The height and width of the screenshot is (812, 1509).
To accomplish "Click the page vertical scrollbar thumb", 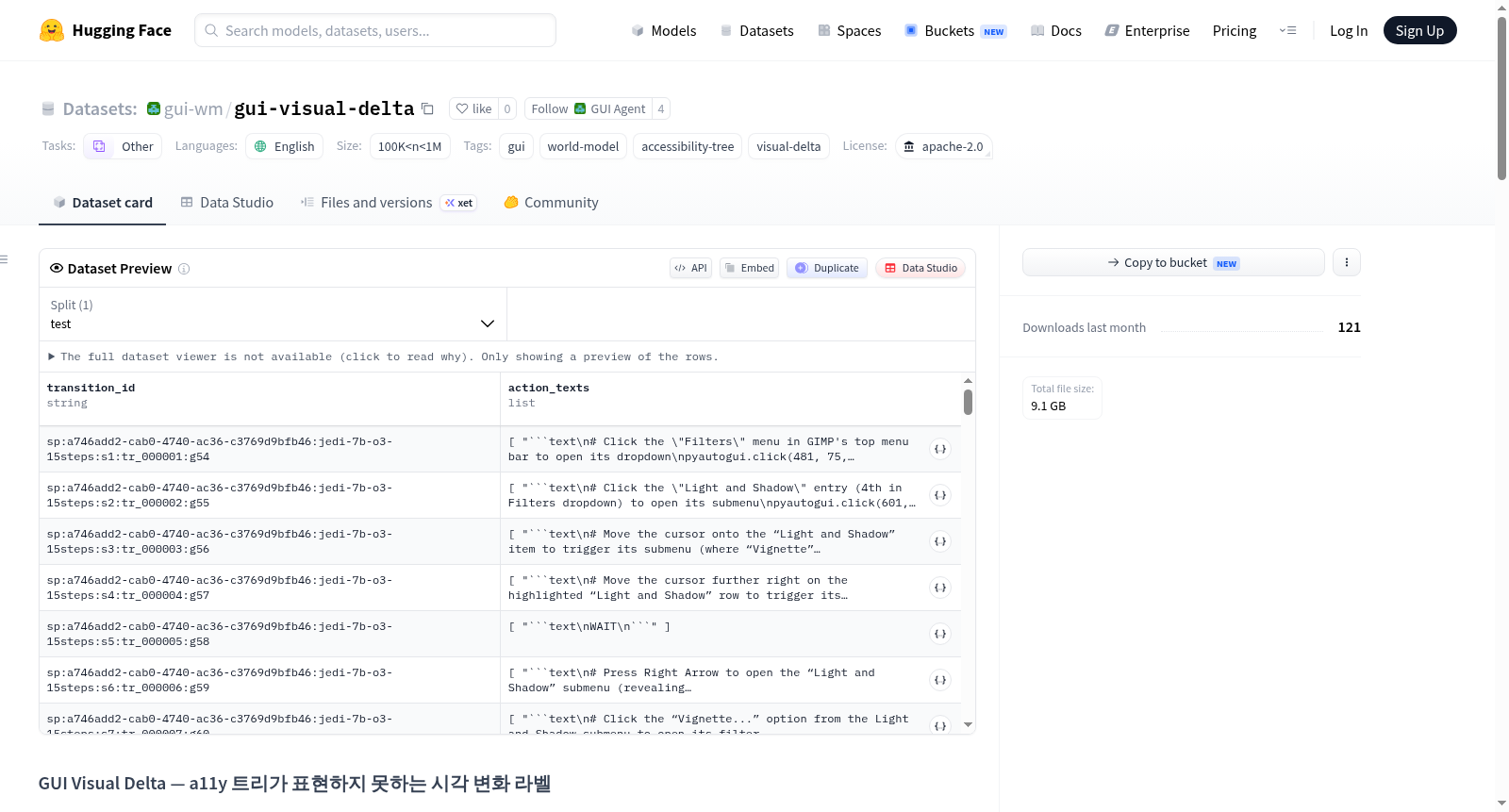I will pyautogui.click(x=1501, y=98).
